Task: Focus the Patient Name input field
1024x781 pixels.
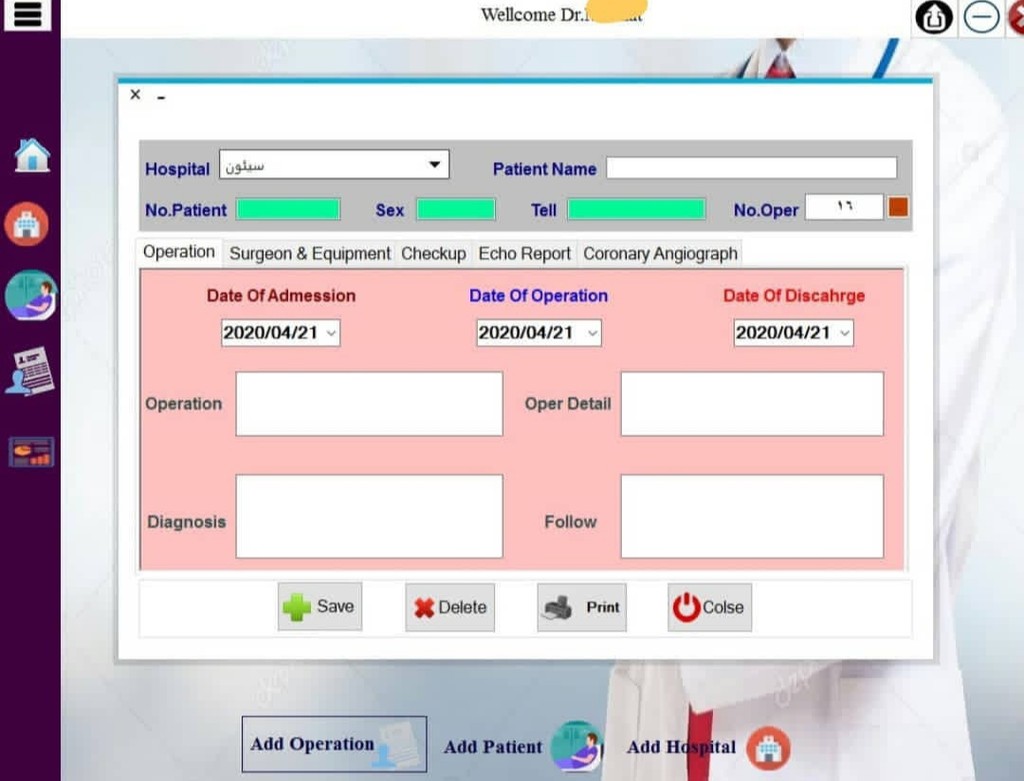Action: [752, 168]
